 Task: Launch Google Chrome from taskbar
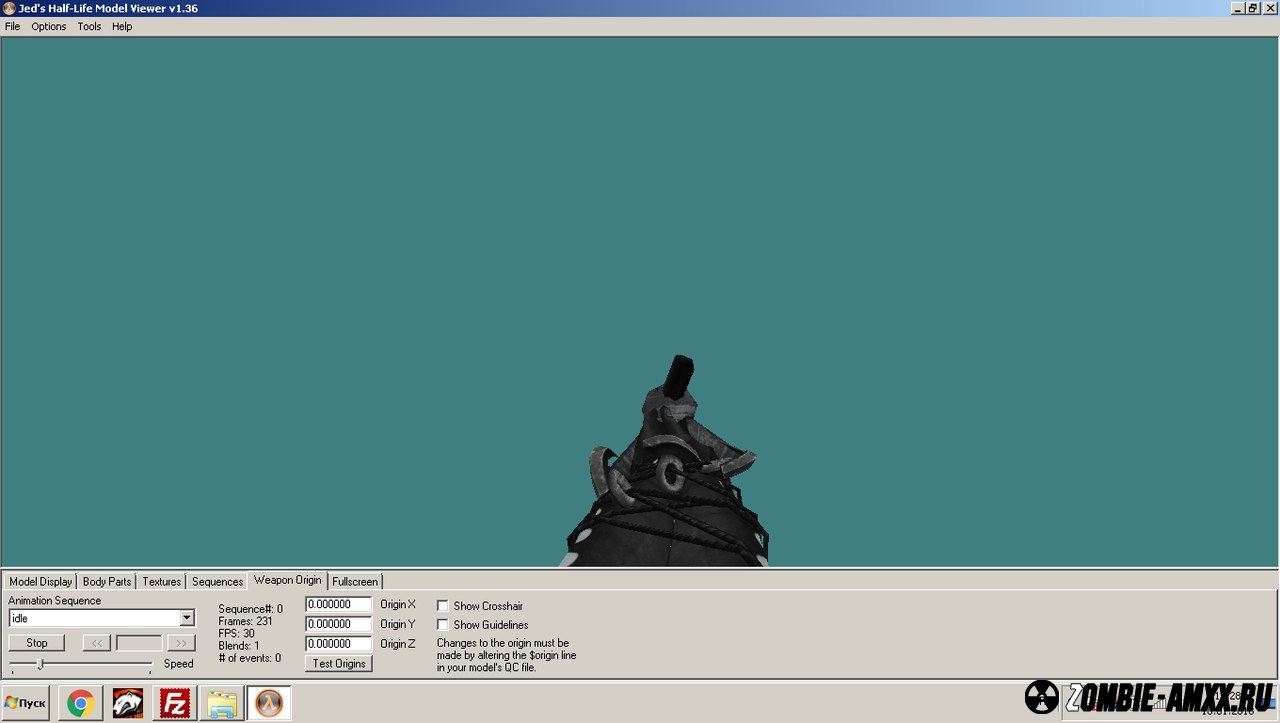click(80, 704)
